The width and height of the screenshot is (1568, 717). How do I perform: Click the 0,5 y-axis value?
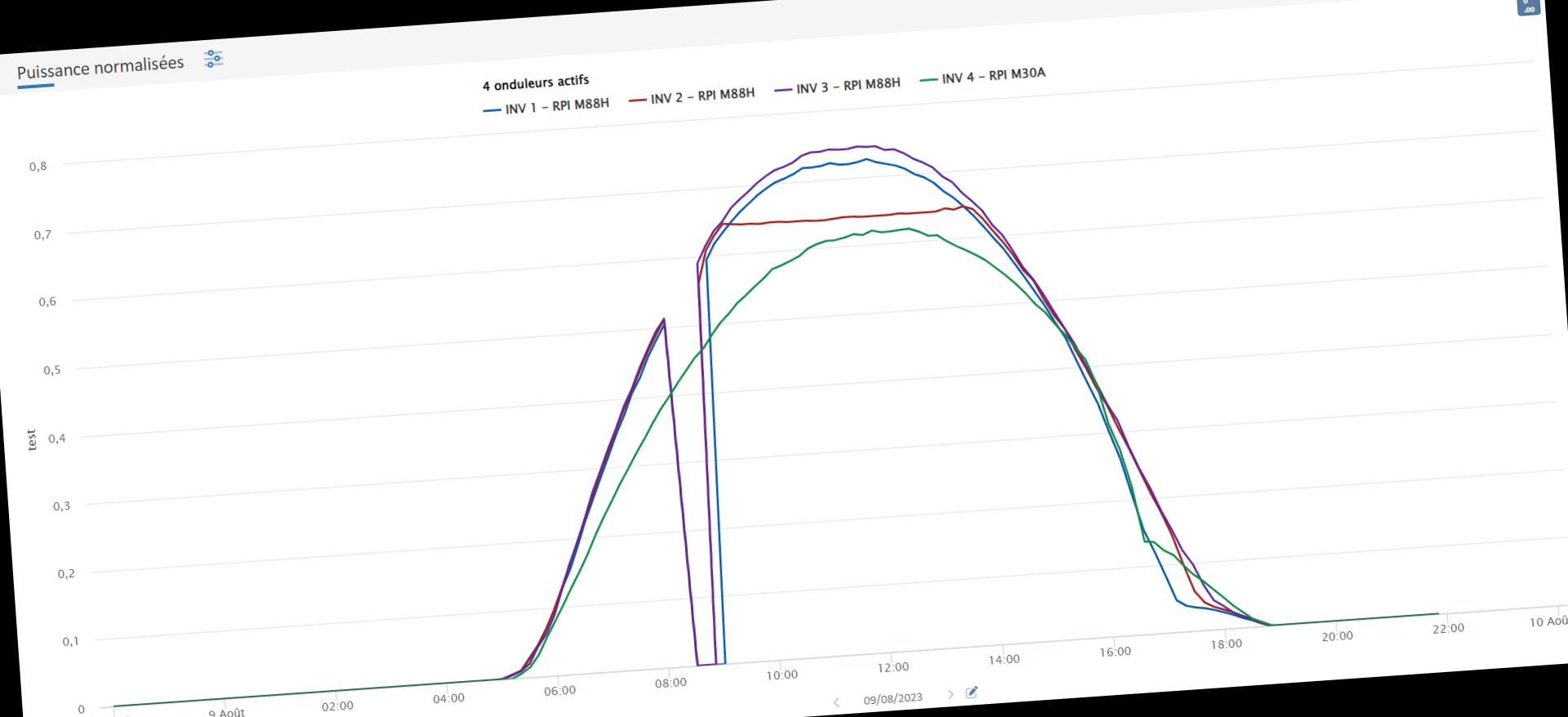[52, 370]
